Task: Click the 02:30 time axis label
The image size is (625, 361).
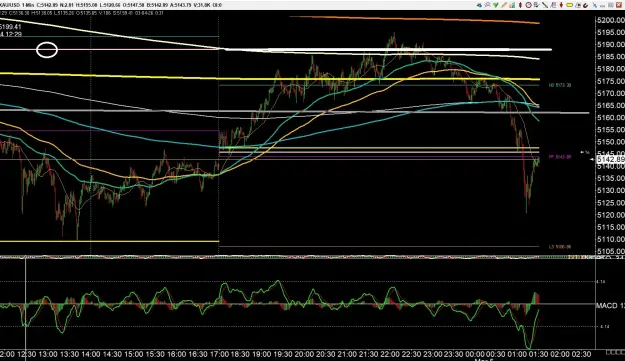Action: pos(582,354)
